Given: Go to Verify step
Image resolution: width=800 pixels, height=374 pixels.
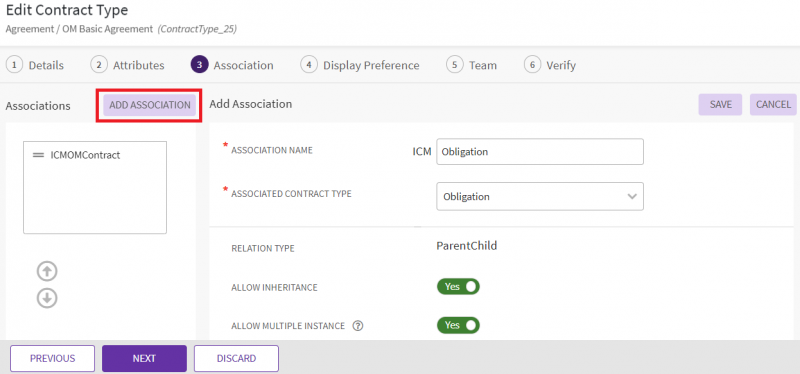Looking at the screenshot, I should click(x=550, y=65).
